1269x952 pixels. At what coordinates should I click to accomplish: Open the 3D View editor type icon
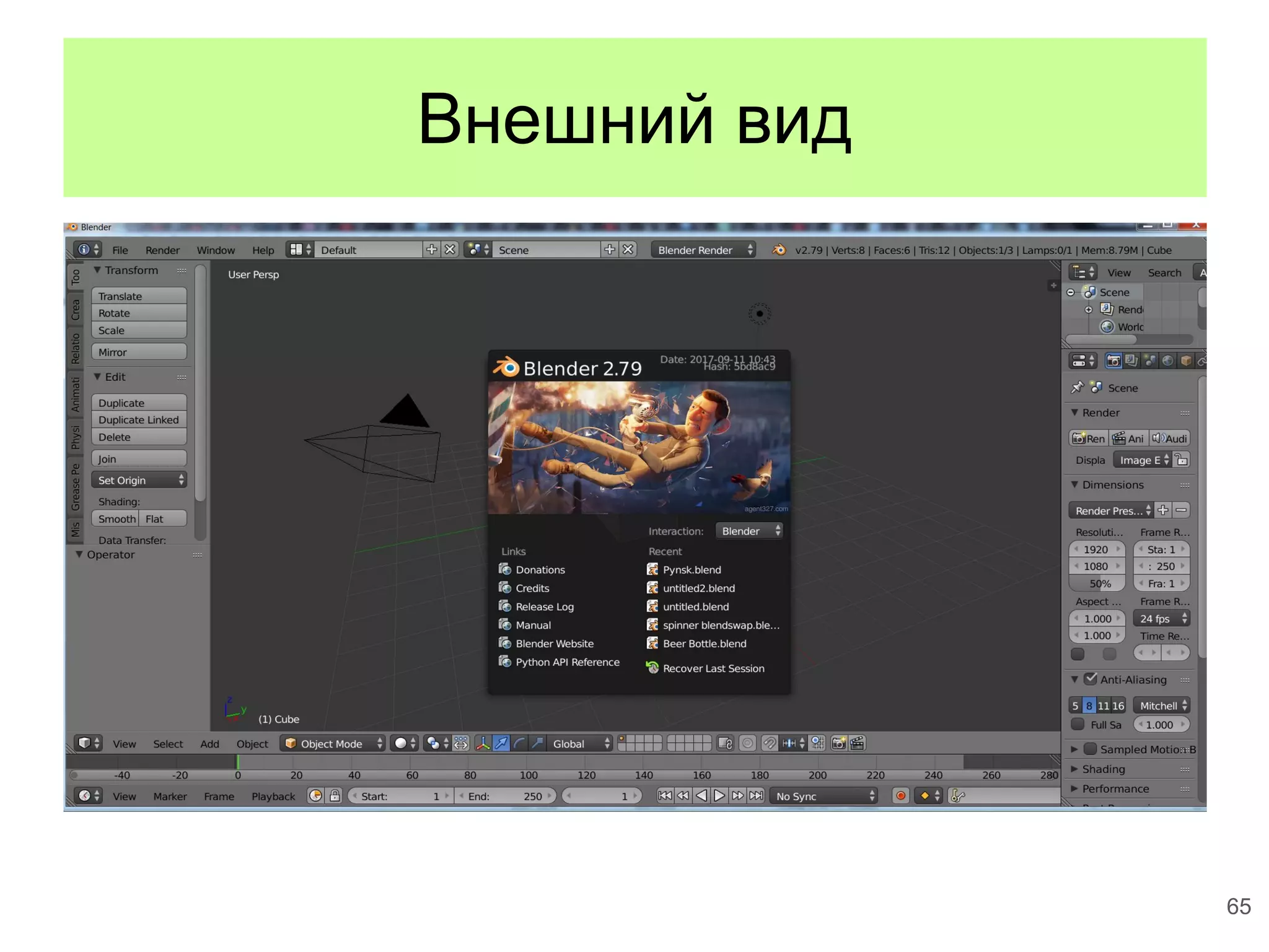click(88, 743)
